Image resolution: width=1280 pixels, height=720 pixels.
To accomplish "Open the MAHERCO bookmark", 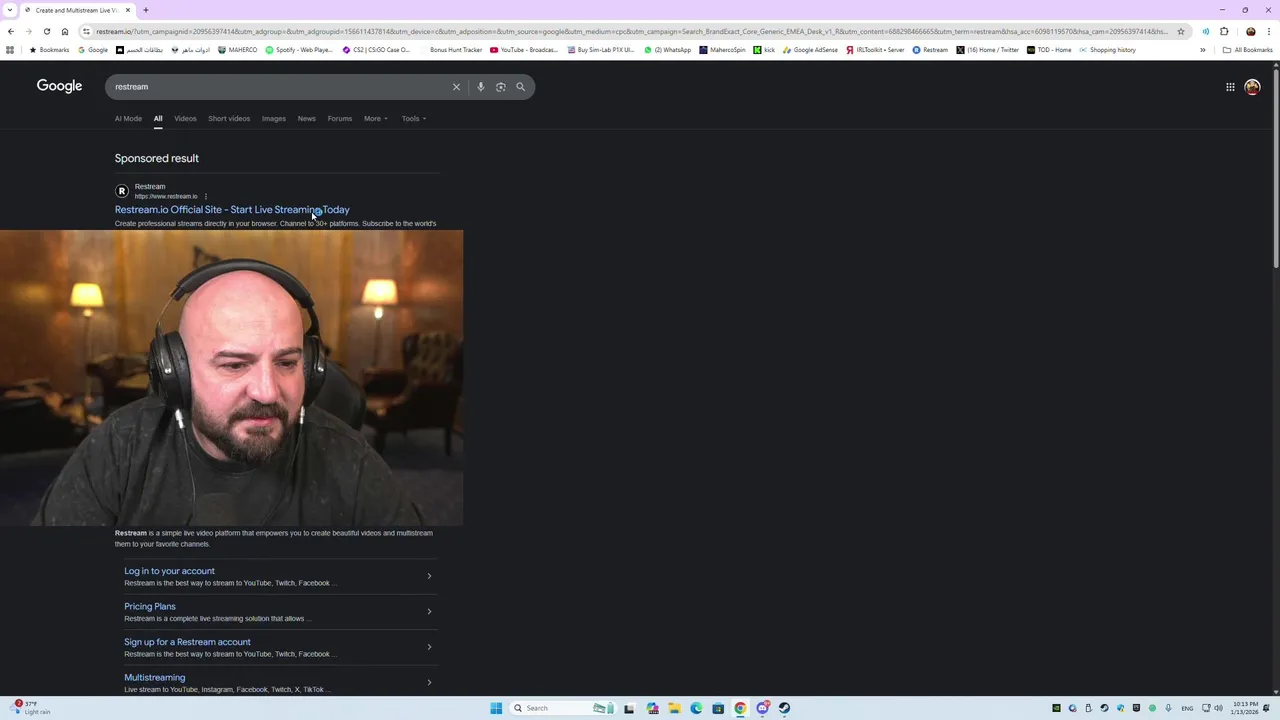I will [x=237, y=50].
